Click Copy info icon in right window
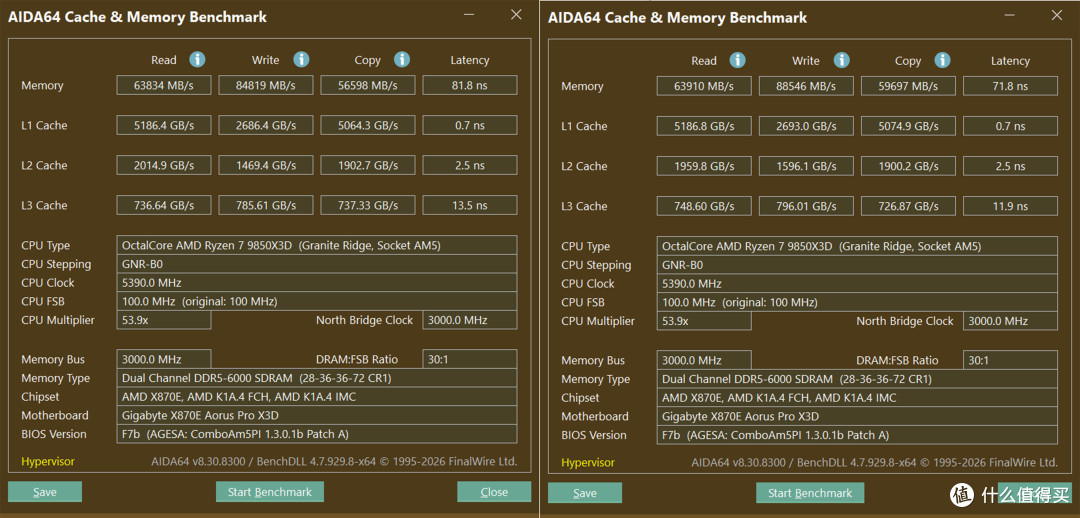Screen dimensions: 1080x518 [942, 60]
